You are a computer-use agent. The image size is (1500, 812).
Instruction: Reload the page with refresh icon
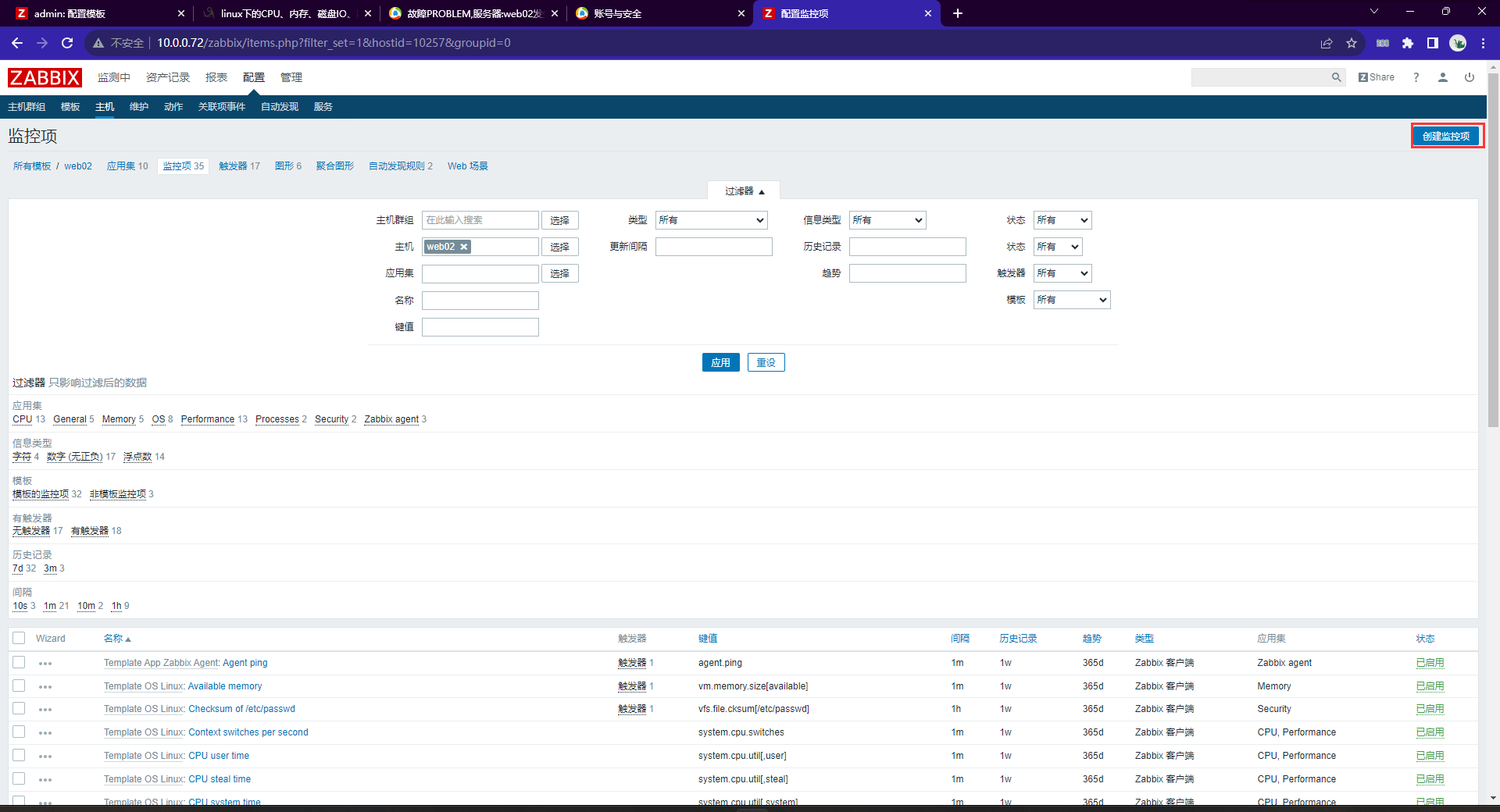coord(67,43)
